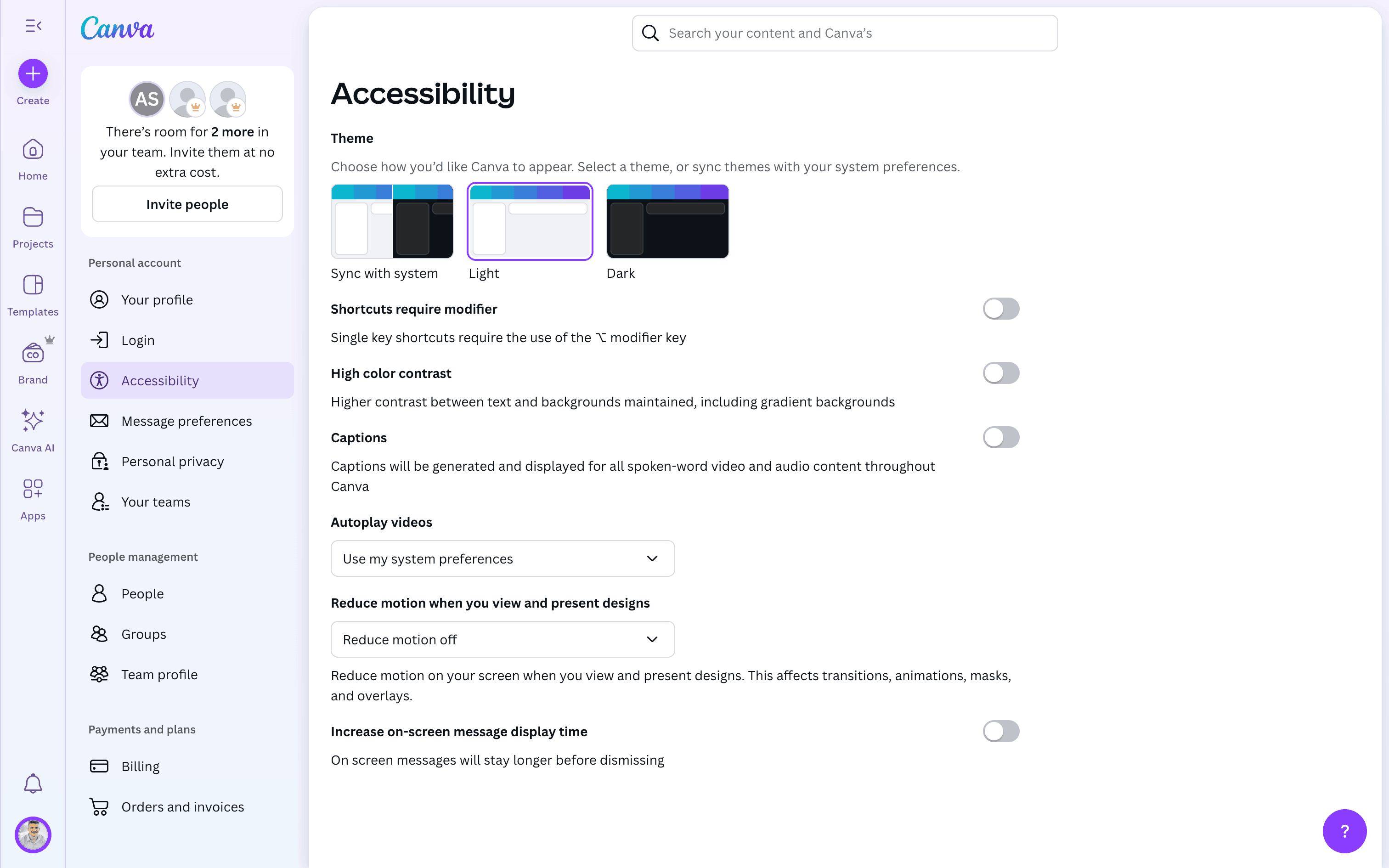Open the Autoplay videos dropdown

click(502, 558)
